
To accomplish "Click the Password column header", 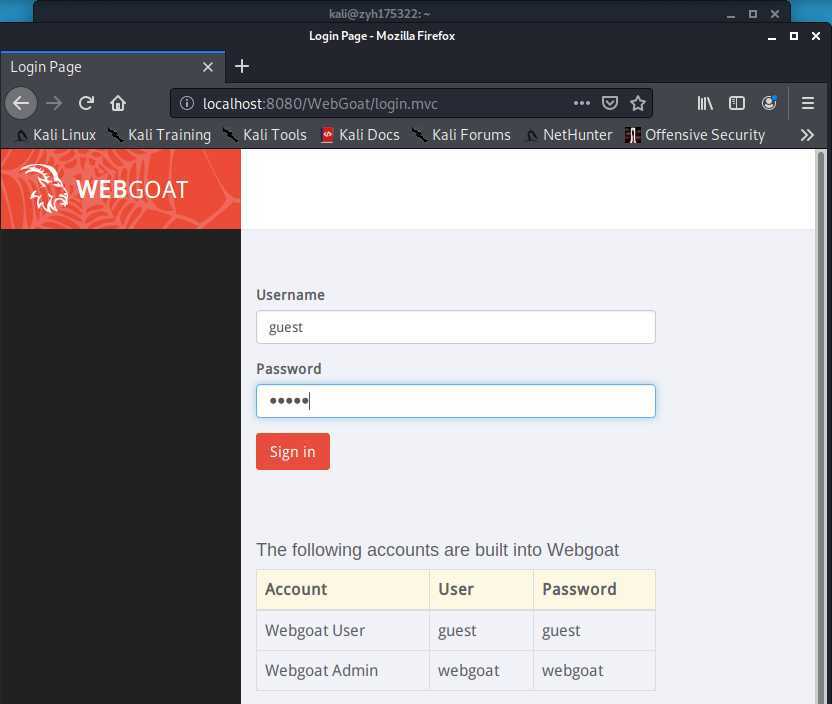I will click(594, 589).
